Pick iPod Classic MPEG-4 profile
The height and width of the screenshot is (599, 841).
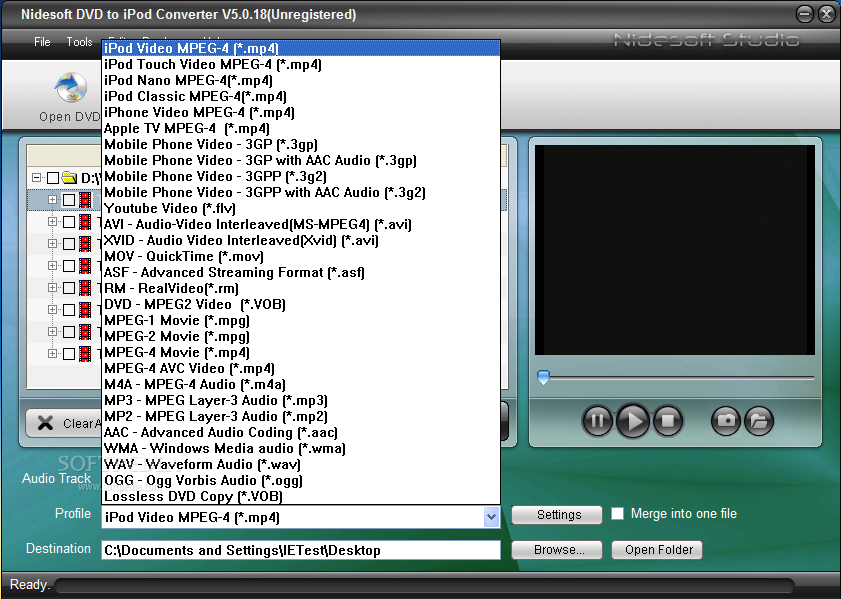point(301,97)
